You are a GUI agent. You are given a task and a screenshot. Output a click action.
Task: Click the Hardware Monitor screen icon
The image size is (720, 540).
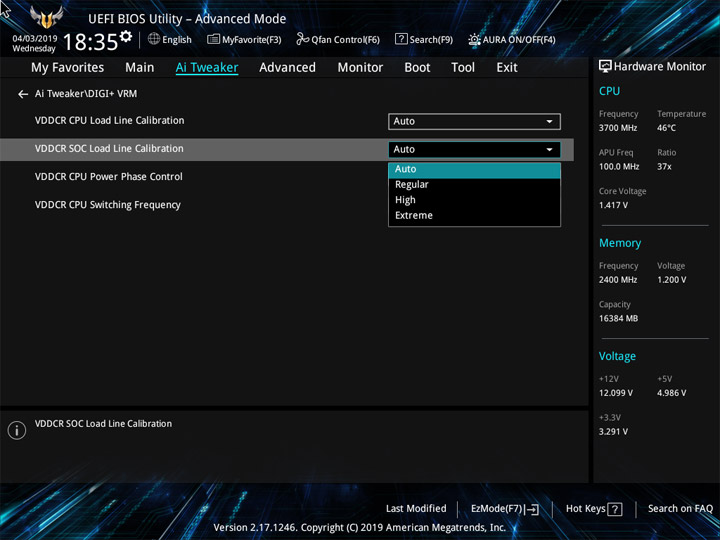tap(605, 66)
